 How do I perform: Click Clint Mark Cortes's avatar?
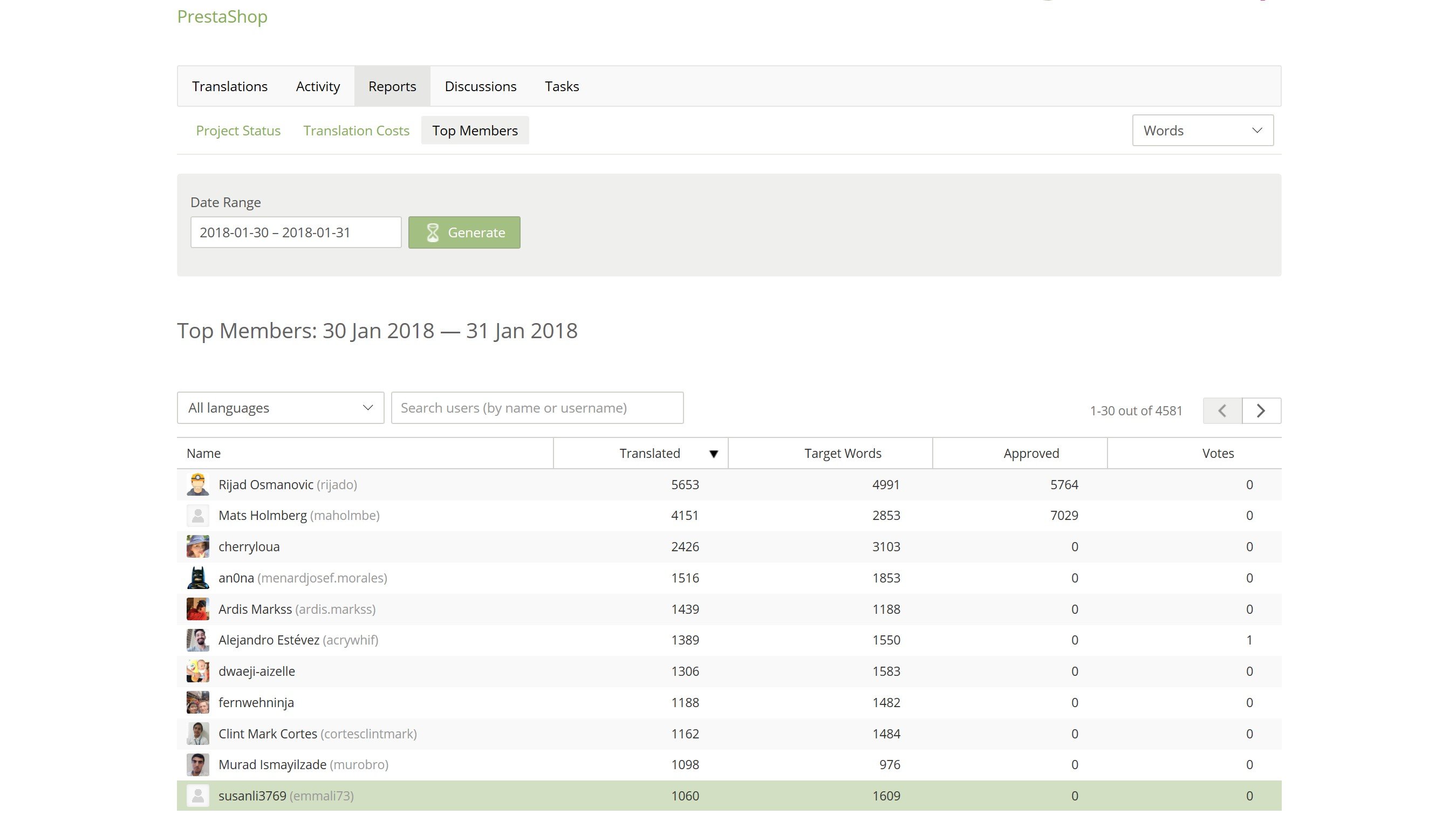(x=198, y=734)
